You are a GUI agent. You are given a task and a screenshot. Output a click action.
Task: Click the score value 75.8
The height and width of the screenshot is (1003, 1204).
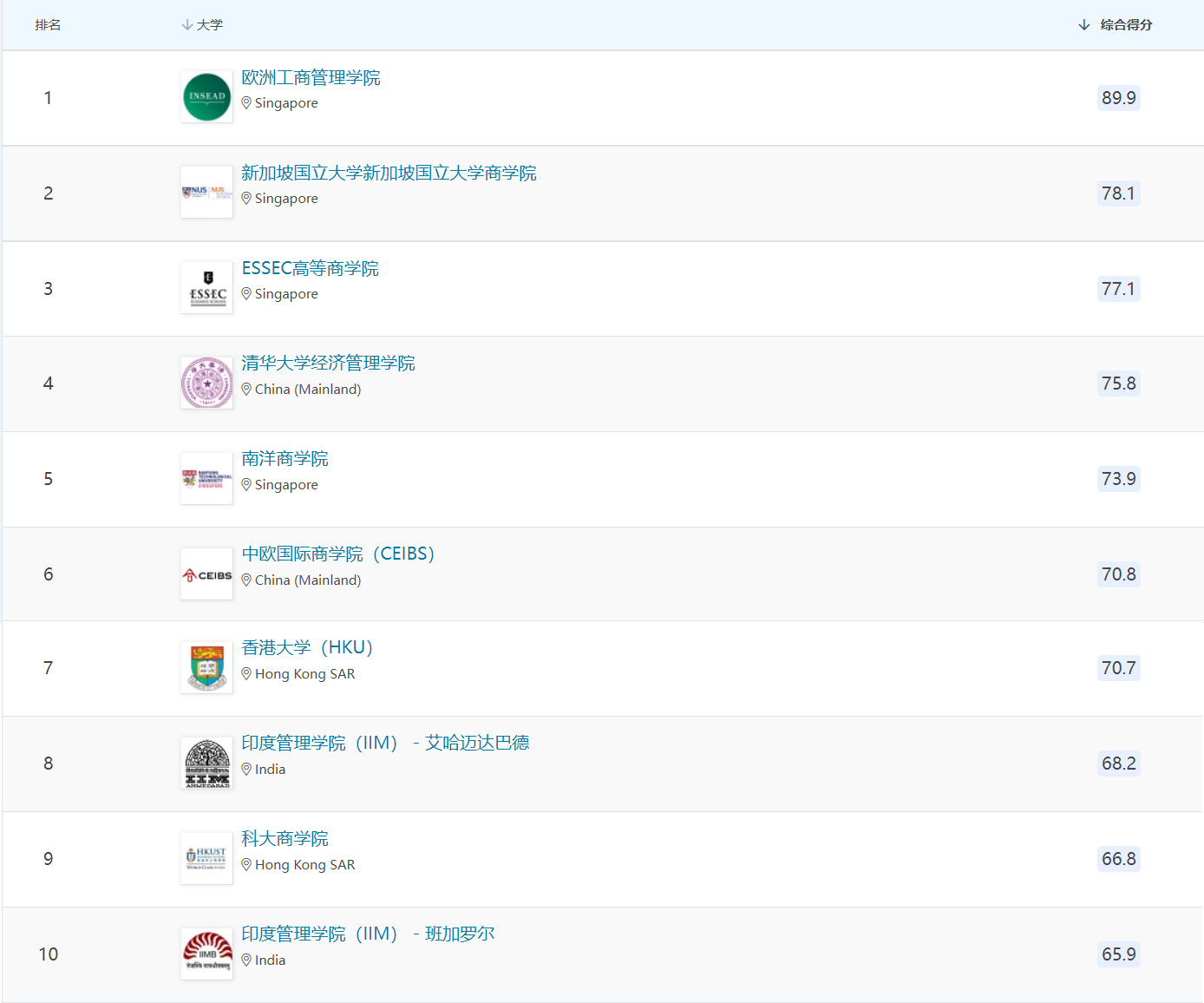[1118, 383]
